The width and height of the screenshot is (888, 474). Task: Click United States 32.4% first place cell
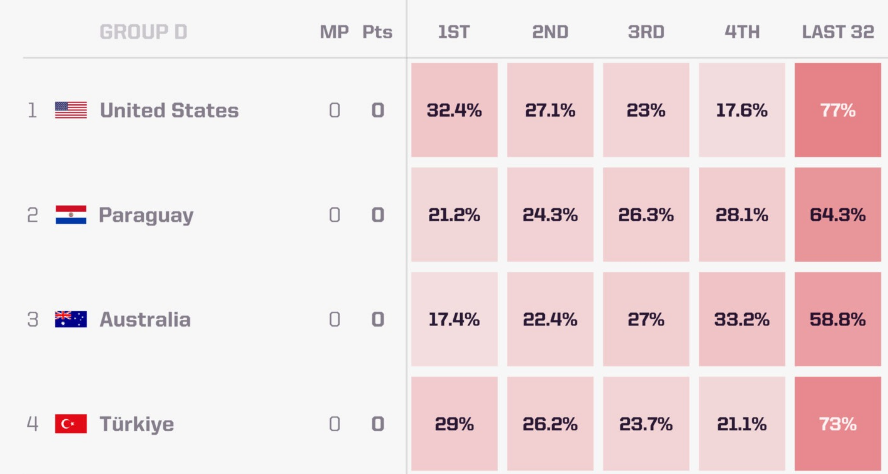click(x=454, y=110)
